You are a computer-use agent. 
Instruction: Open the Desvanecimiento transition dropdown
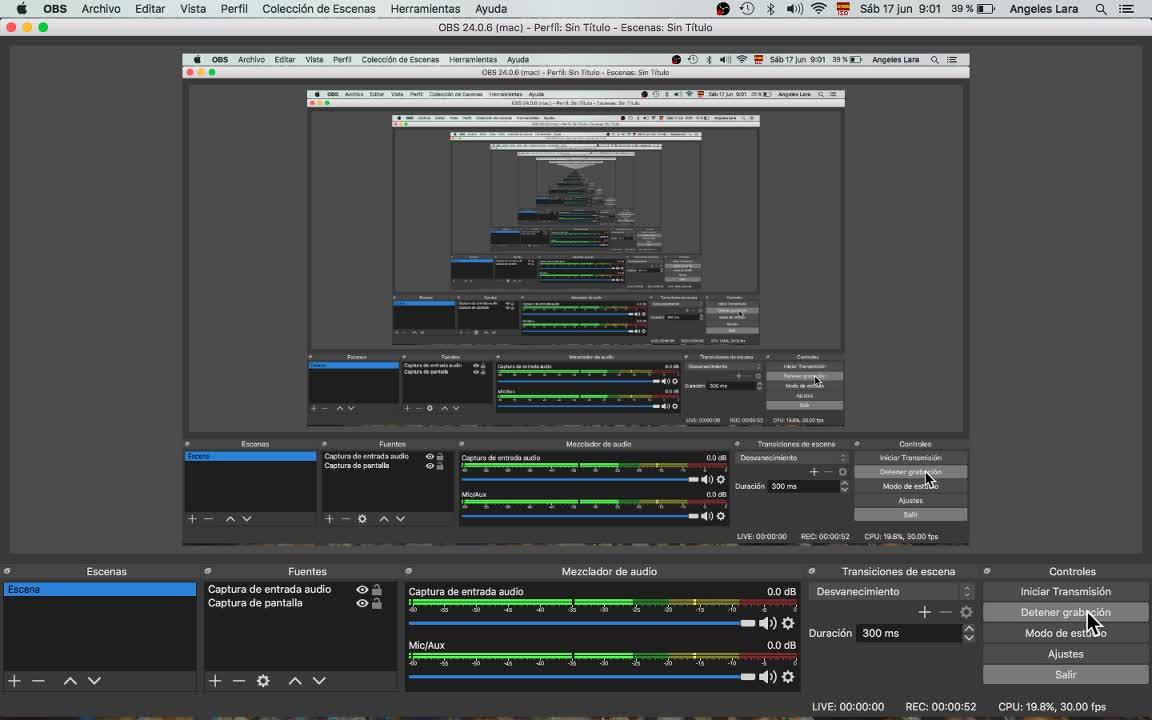(x=892, y=591)
